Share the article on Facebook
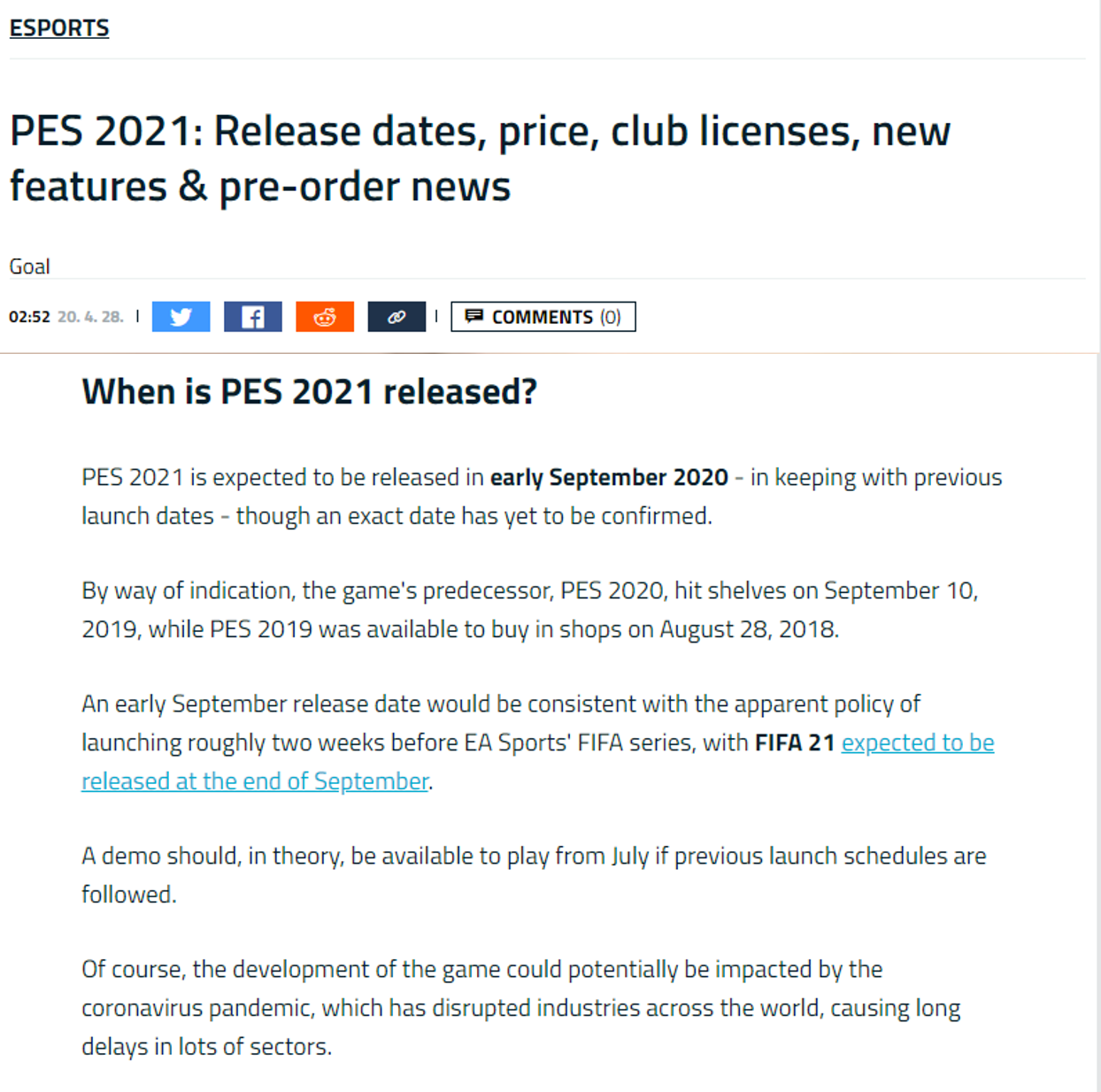Screen dimensions: 1101x1092 click(252, 317)
